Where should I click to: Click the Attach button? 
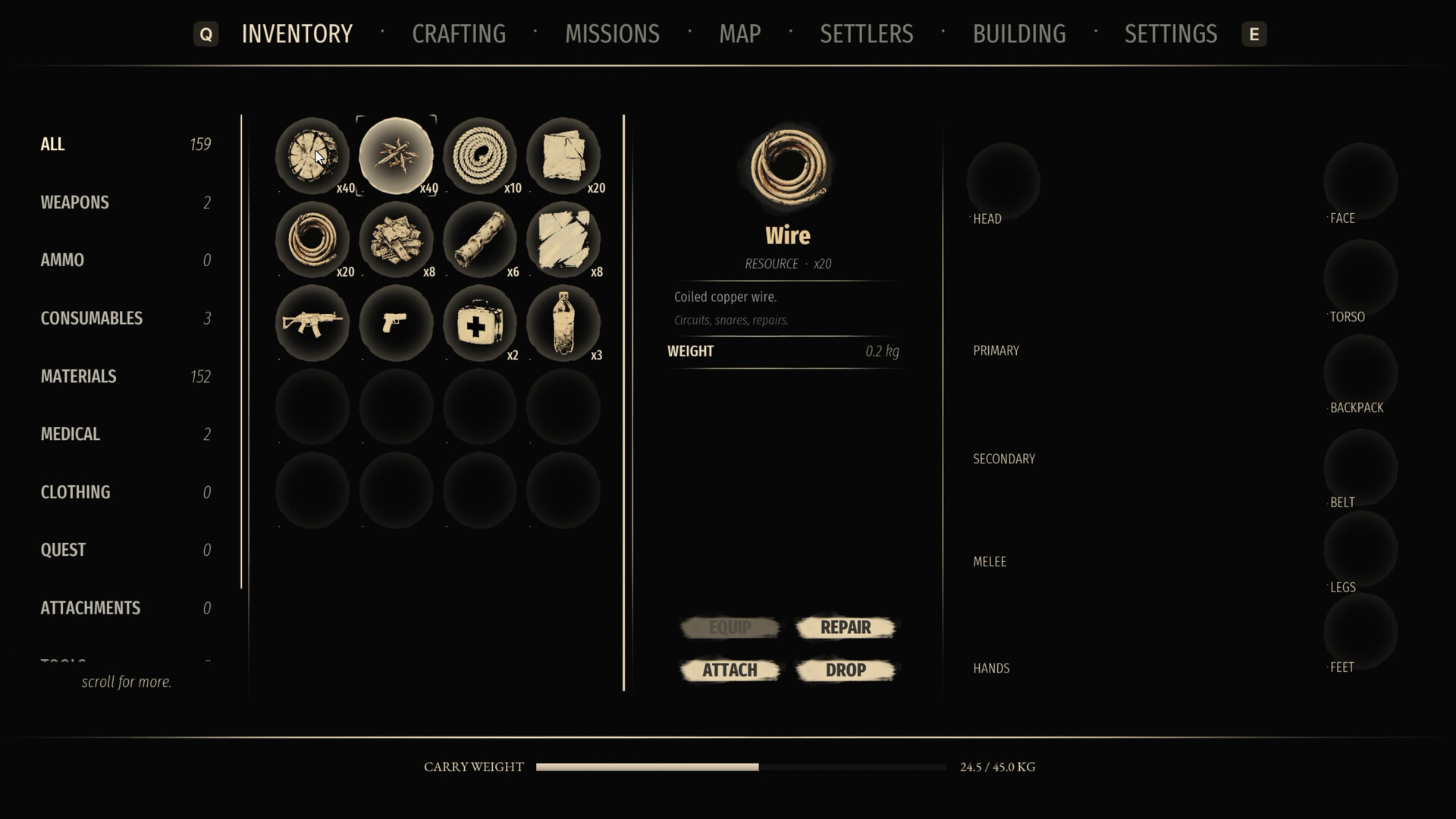(x=730, y=670)
